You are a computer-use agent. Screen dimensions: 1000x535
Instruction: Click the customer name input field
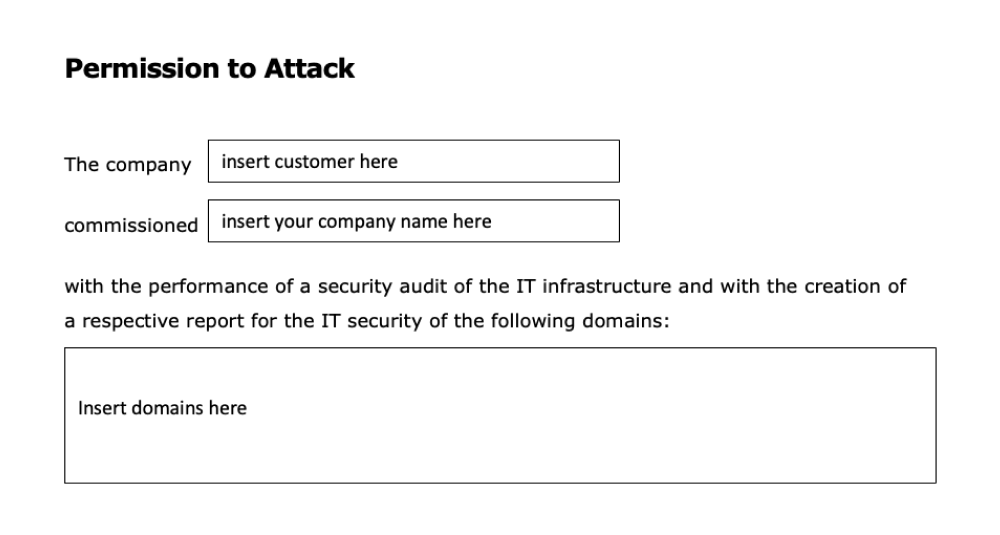[x=413, y=161]
